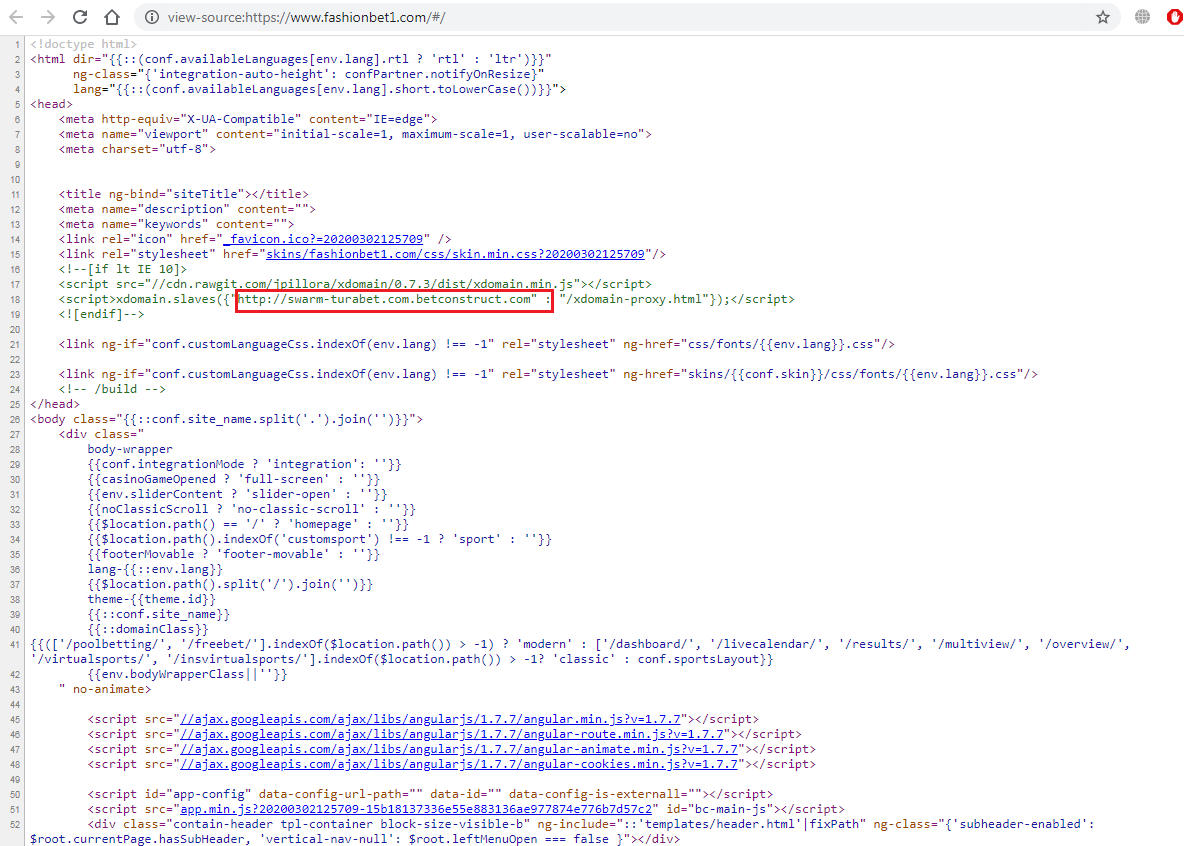Click the X-UA-Compatible meta line
The image size is (1184, 846).
coord(248,119)
